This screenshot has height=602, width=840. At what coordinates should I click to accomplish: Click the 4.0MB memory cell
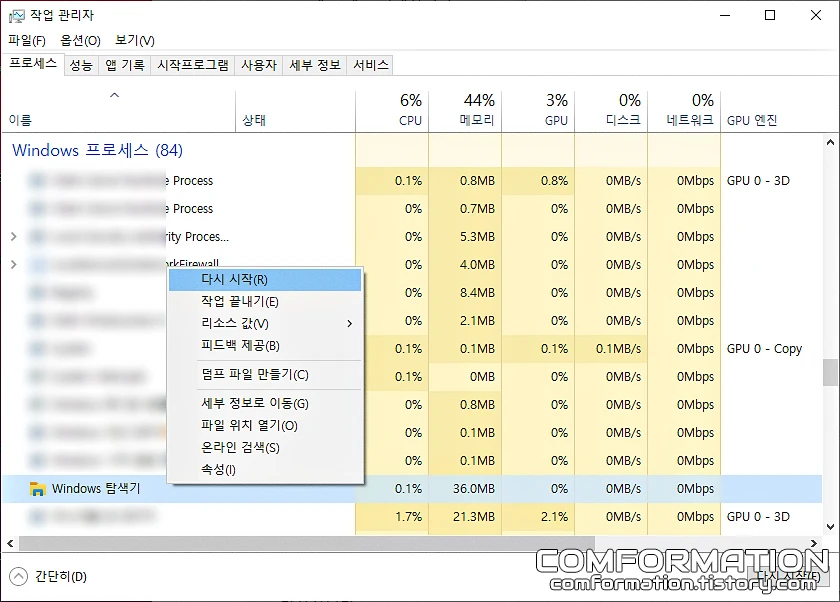tap(465, 265)
